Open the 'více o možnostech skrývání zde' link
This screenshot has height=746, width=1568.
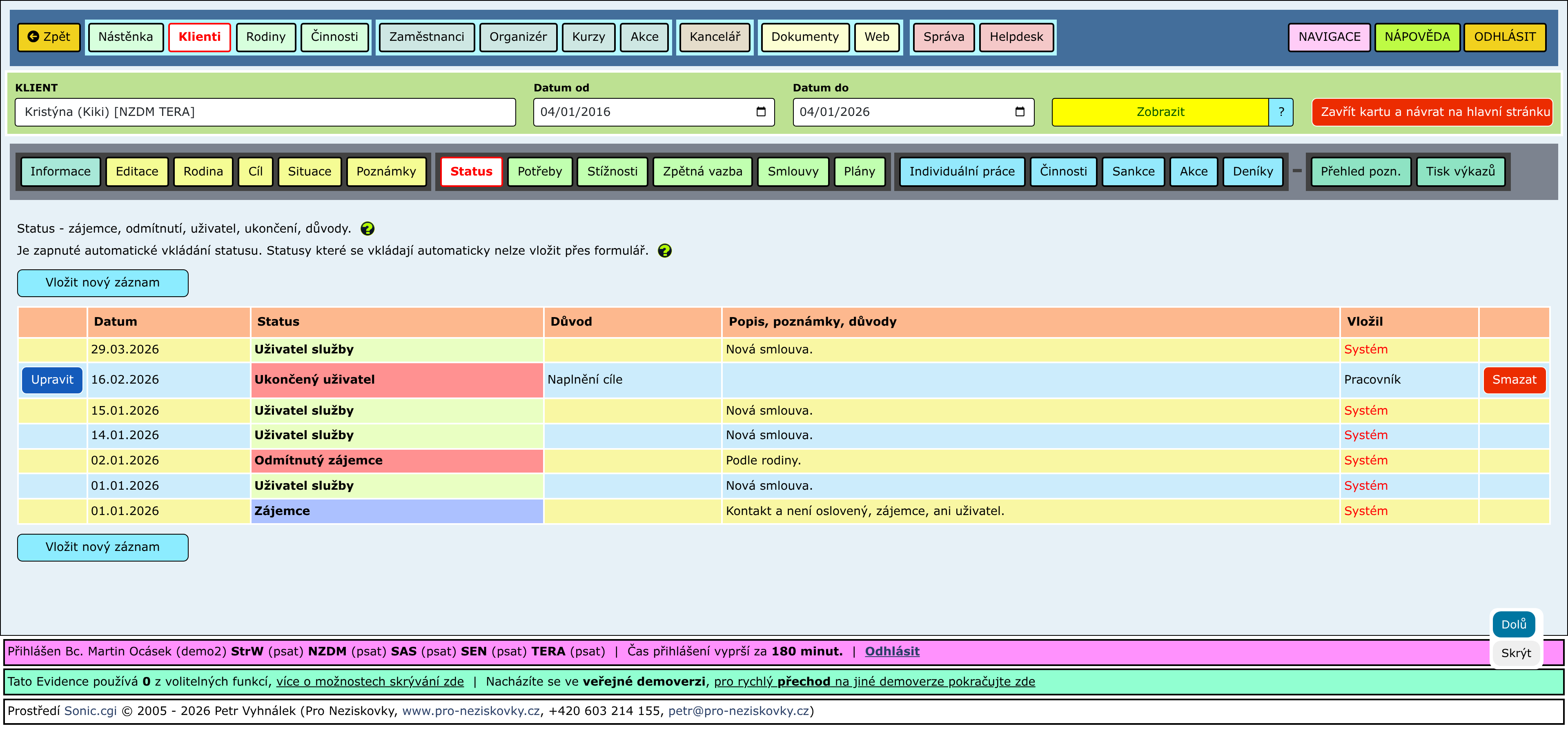click(370, 682)
